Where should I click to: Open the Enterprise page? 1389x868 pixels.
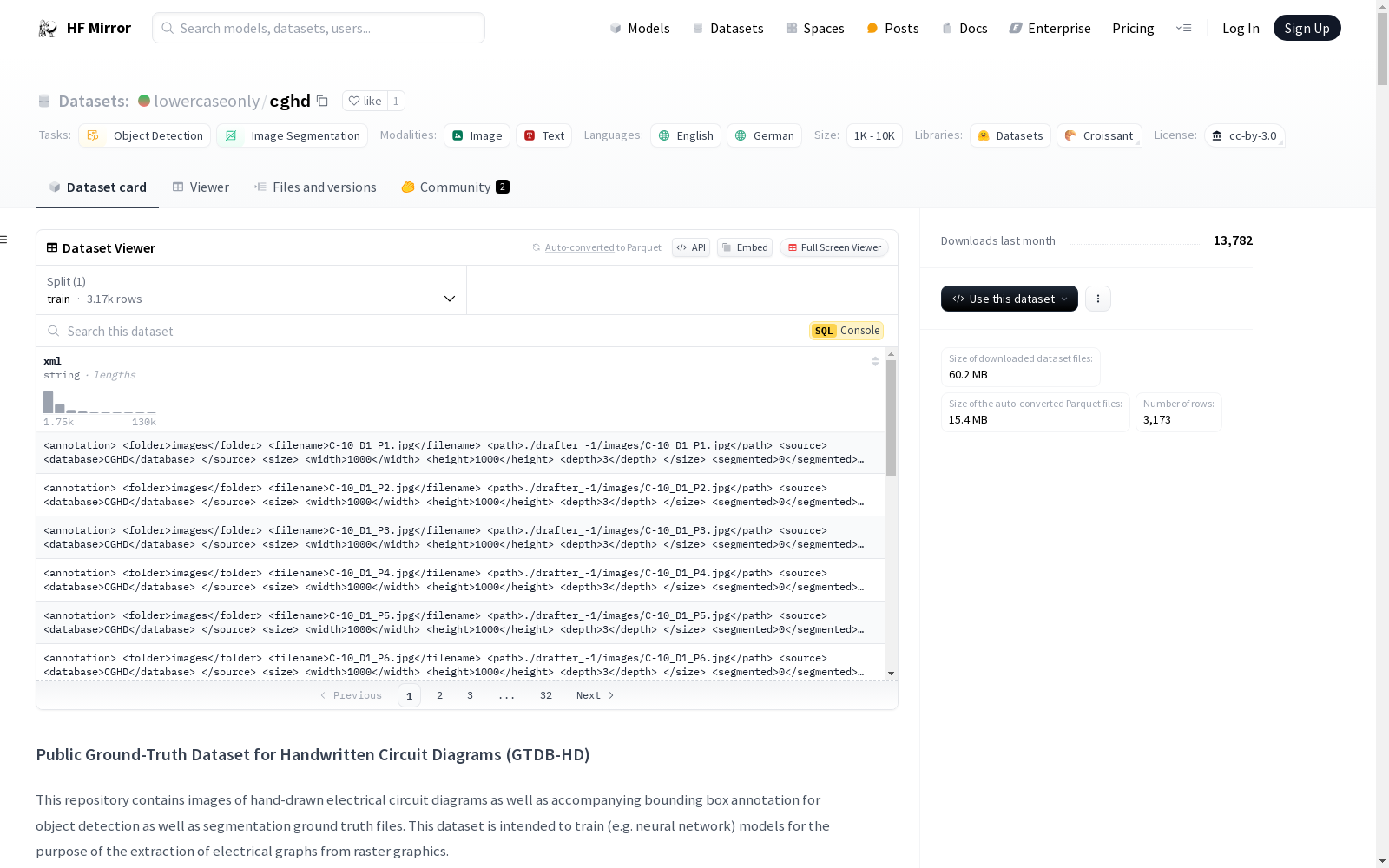pos(1050,28)
